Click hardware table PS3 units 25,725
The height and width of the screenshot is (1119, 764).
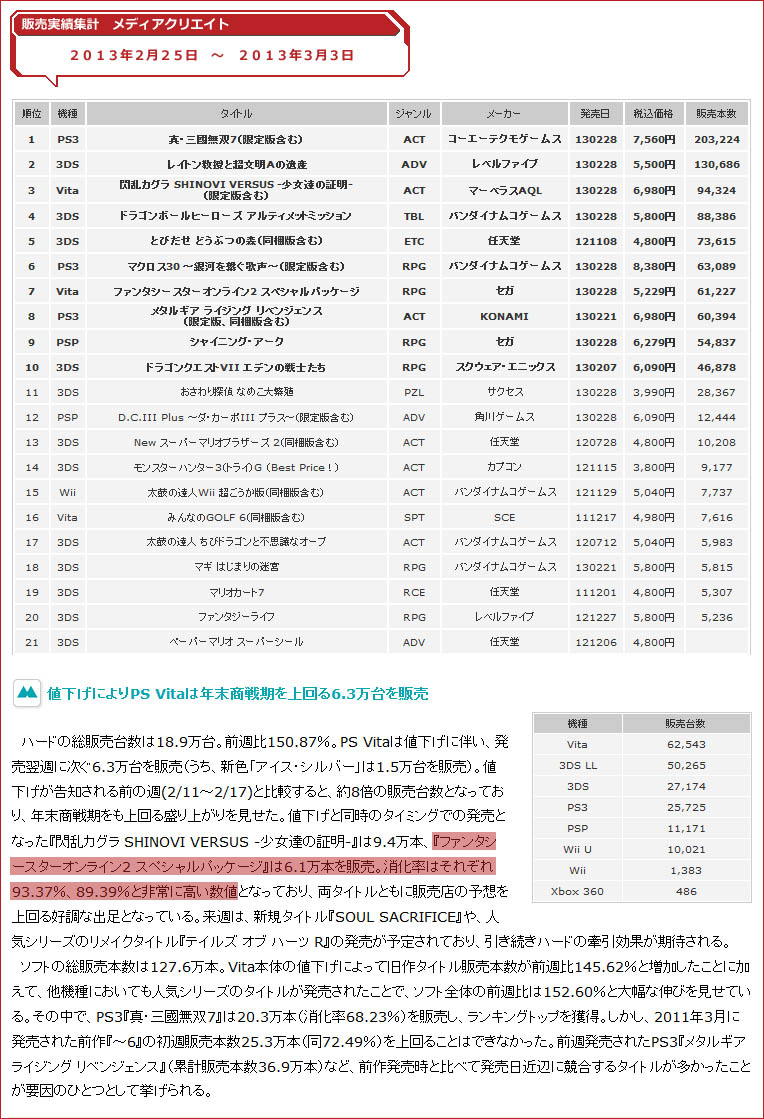(686, 807)
